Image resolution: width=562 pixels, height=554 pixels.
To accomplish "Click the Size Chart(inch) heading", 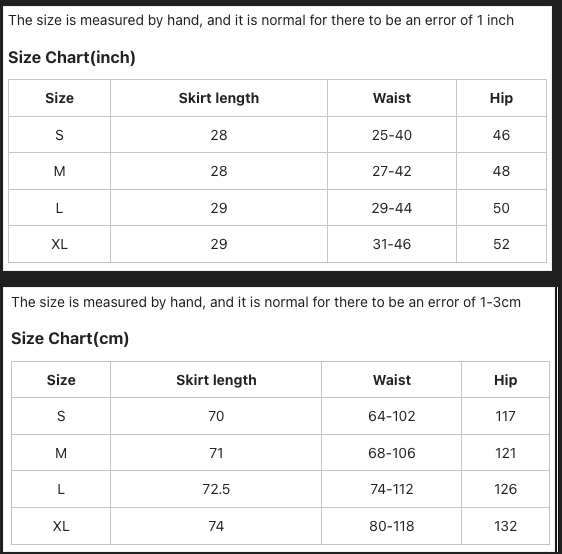I will coord(72,57).
